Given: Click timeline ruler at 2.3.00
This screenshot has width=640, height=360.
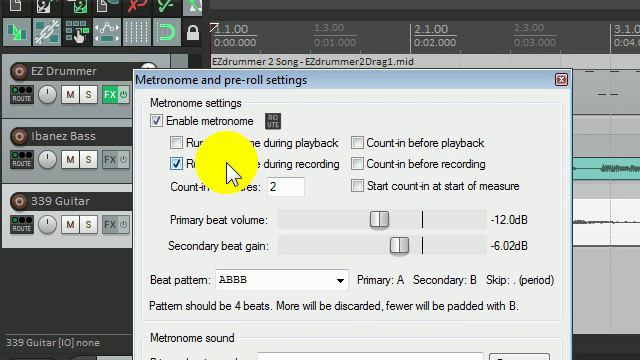Looking at the screenshot, I should point(529,28).
